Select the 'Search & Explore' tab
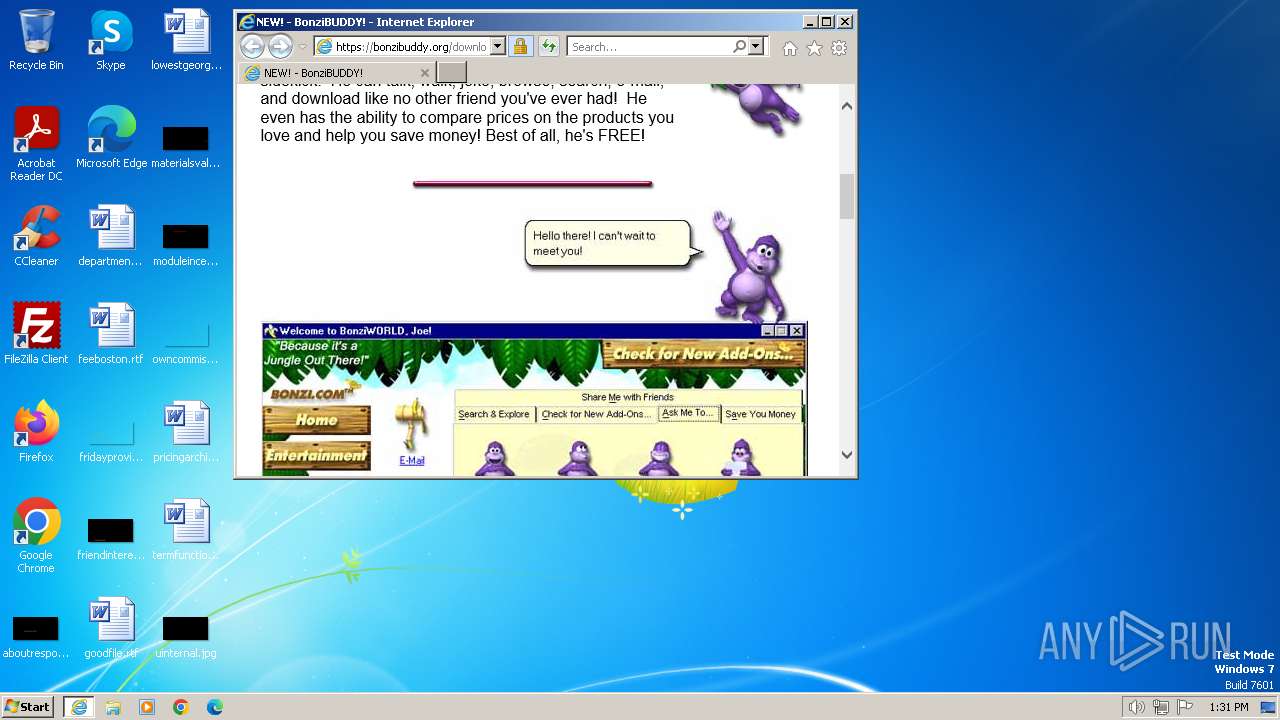The image size is (1280, 720). tap(494, 414)
